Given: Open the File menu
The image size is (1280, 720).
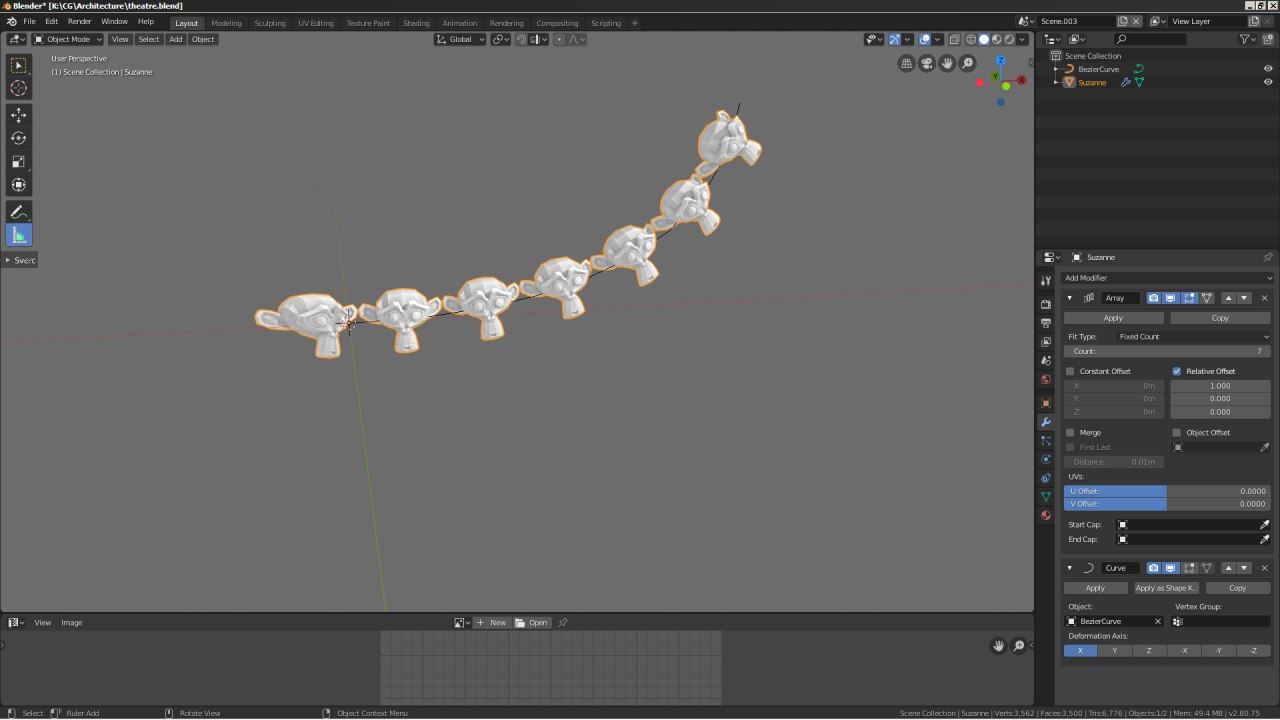Looking at the screenshot, I should tap(29, 21).
